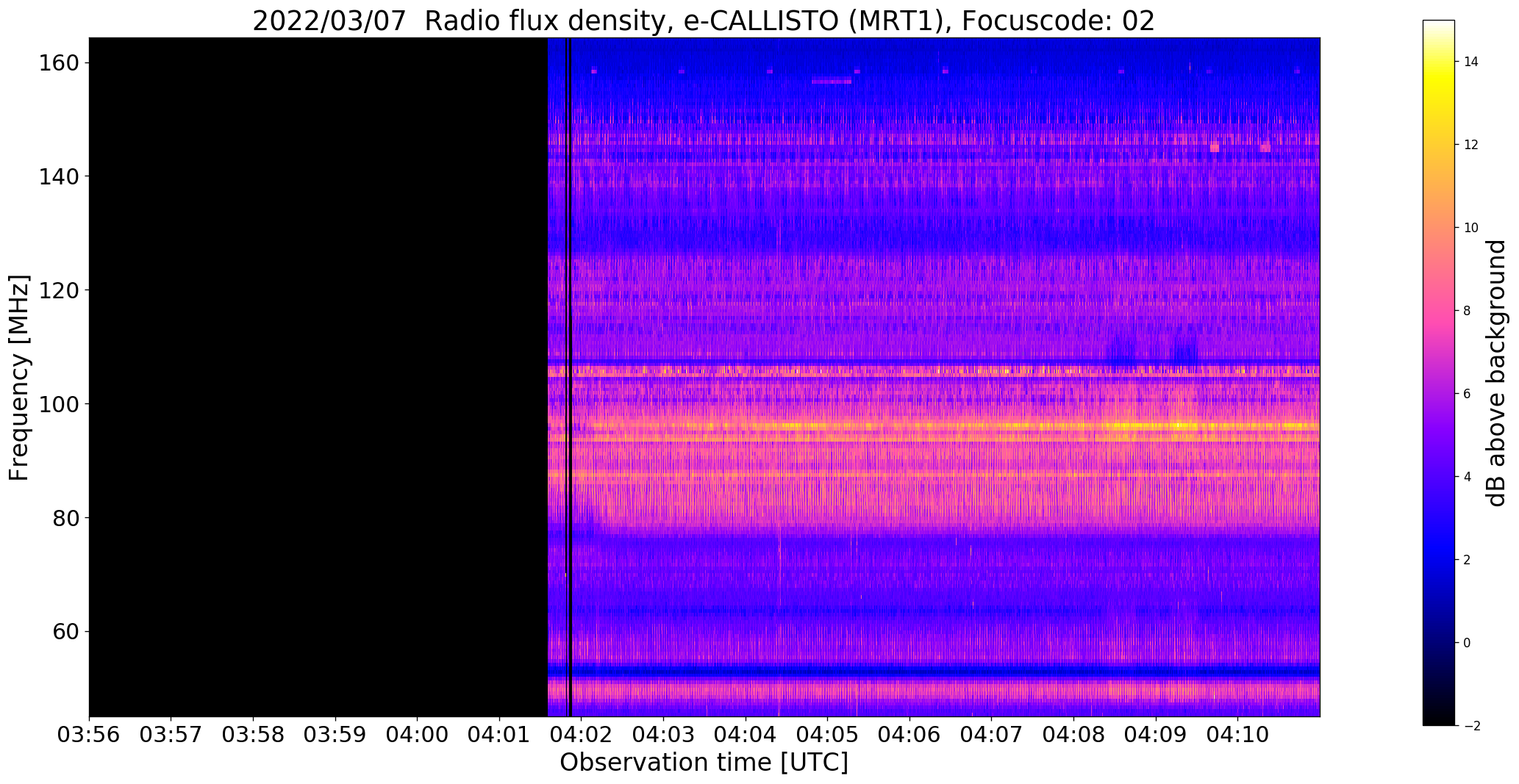Click the colorbar value 12

coord(1471,145)
